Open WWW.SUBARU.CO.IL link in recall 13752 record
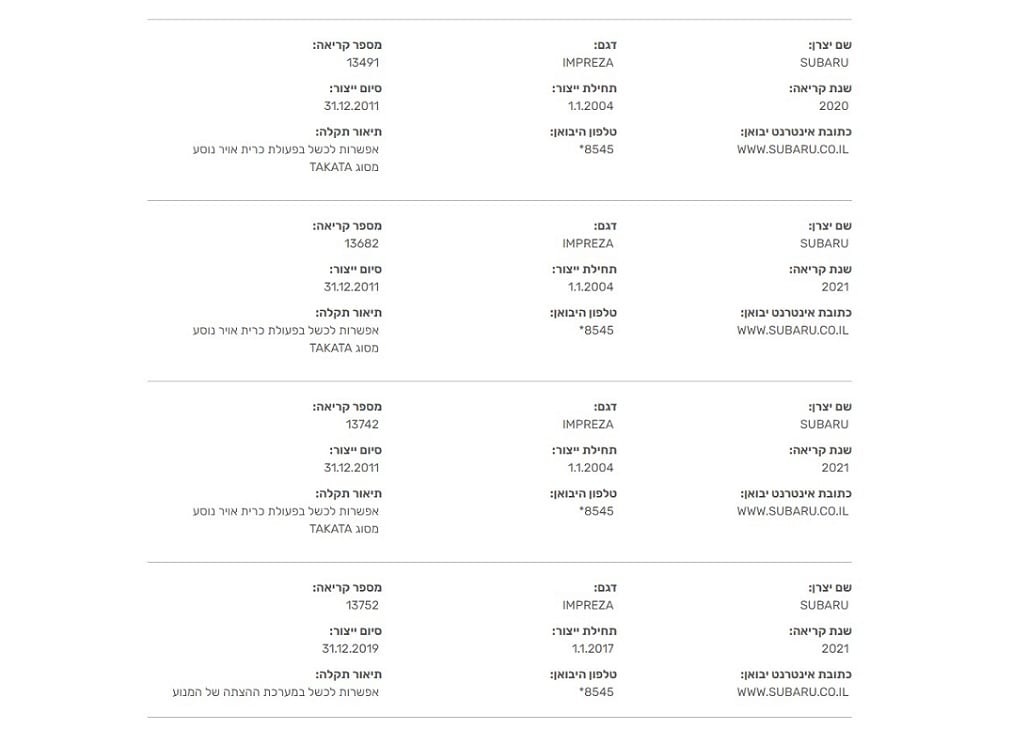This screenshot has width=1028, height=729. pos(792,692)
